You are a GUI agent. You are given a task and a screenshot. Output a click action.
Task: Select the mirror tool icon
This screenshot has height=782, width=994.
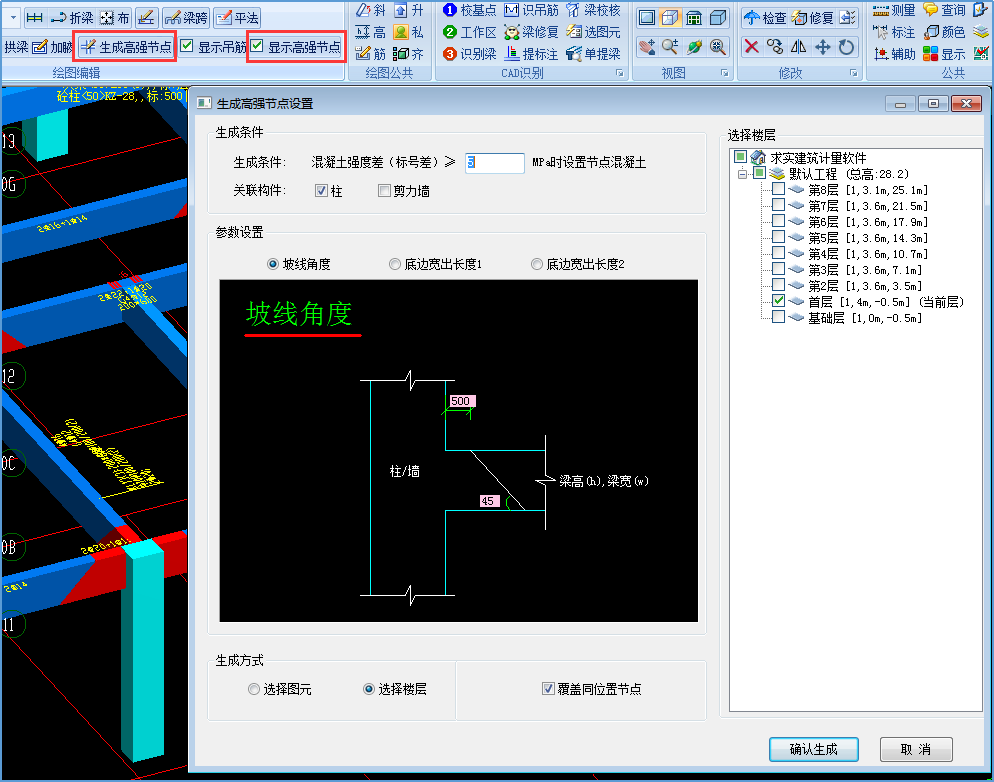click(799, 47)
